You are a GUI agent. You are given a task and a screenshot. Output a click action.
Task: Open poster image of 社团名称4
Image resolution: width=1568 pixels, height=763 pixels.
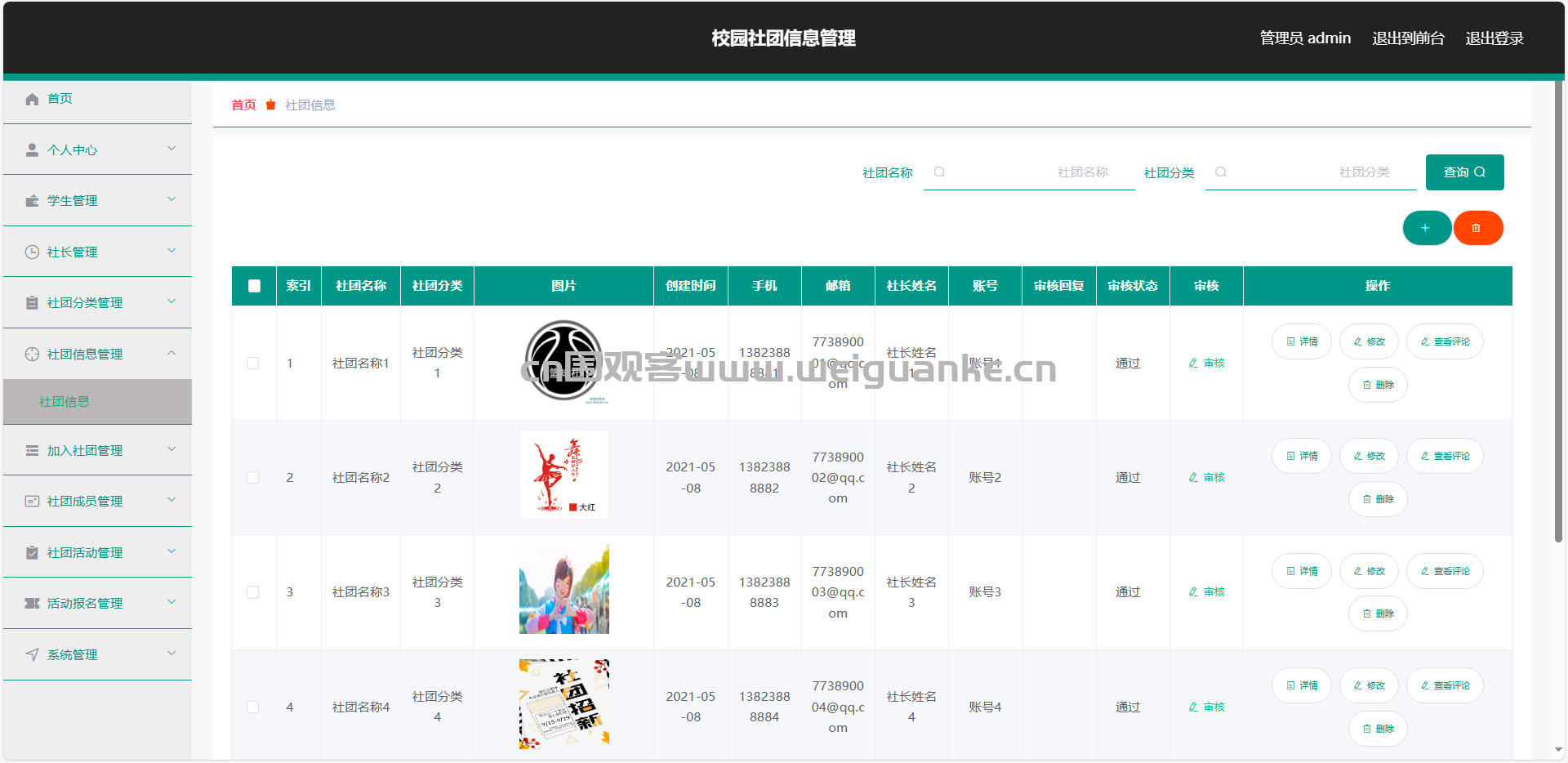click(x=564, y=704)
